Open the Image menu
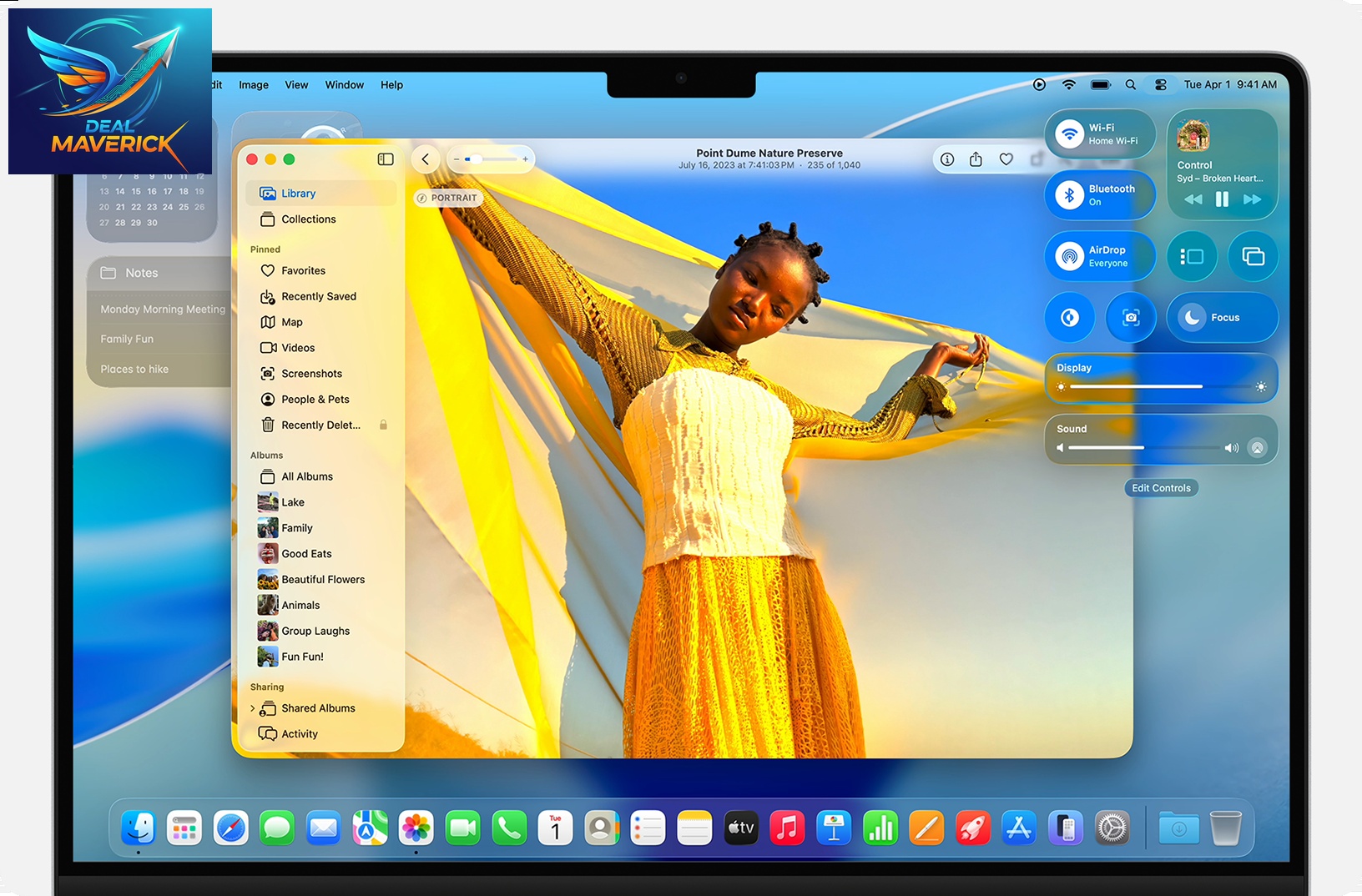This screenshot has width=1362, height=896. pyautogui.click(x=254, y=85)
